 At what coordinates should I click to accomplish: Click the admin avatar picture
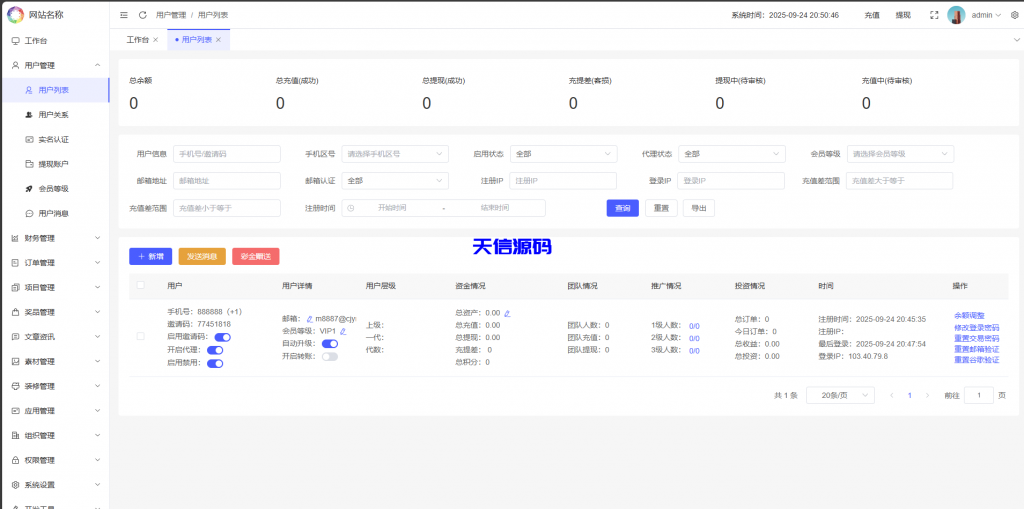(x=956, y=15)
